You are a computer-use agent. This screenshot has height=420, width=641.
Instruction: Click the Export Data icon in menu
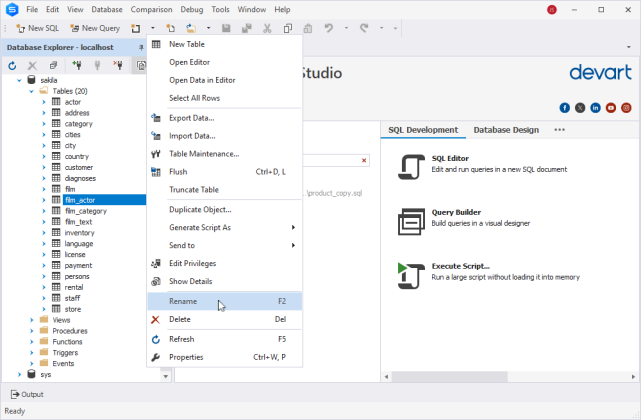pyautogui.click(x=155, y=118)
